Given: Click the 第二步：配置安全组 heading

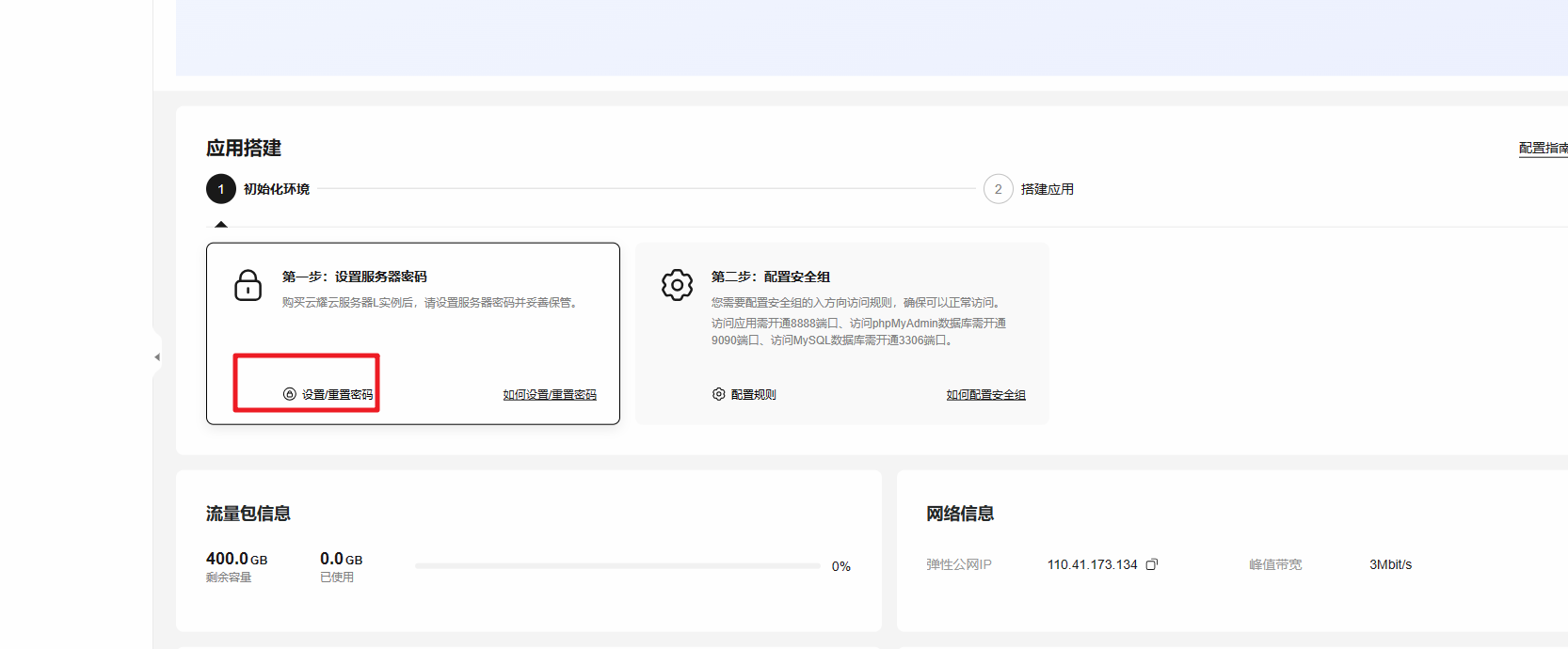Looking at the screenshot, I should point(771,277).
